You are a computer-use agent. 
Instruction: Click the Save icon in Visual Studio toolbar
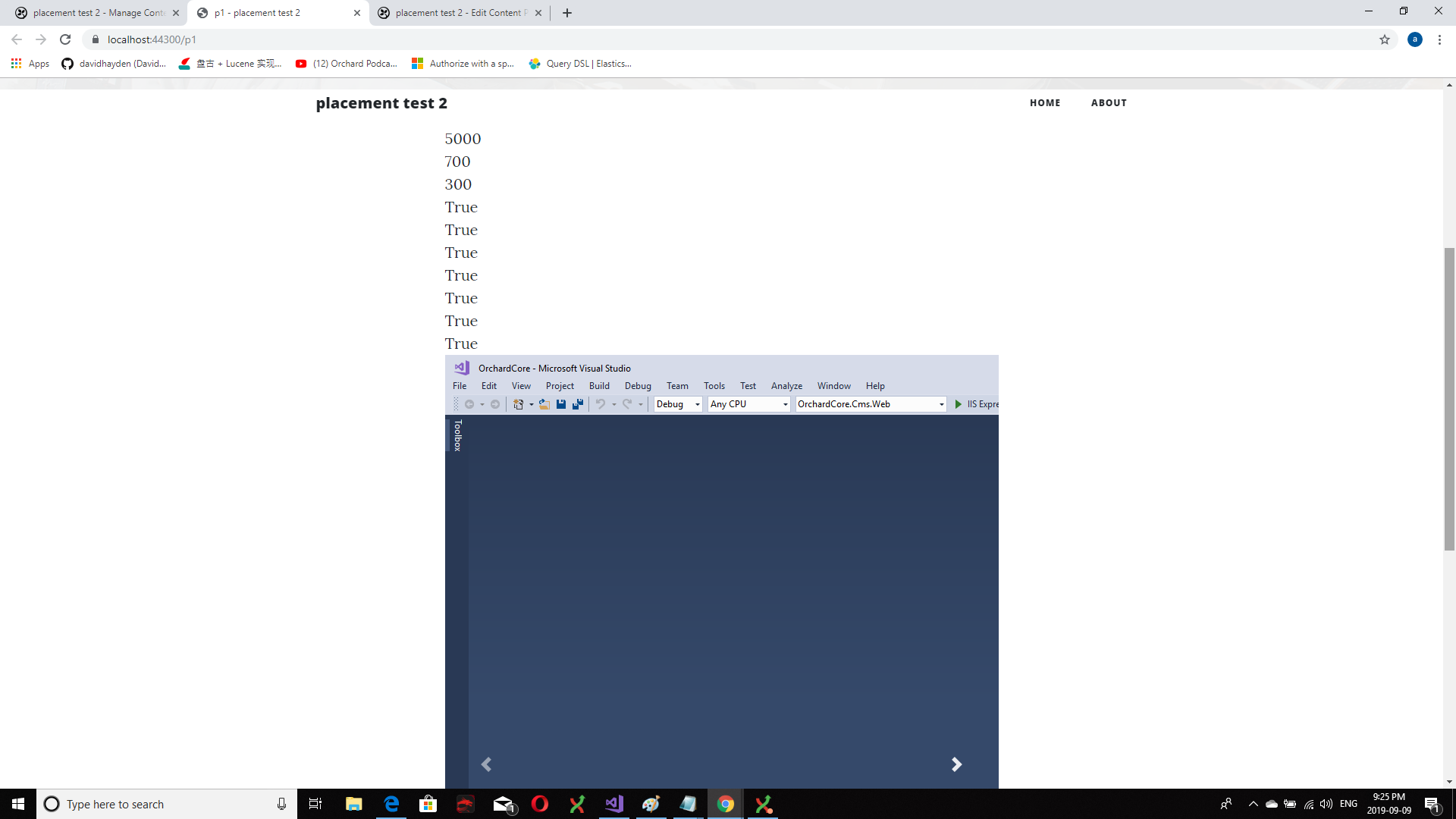click(560, 404)
